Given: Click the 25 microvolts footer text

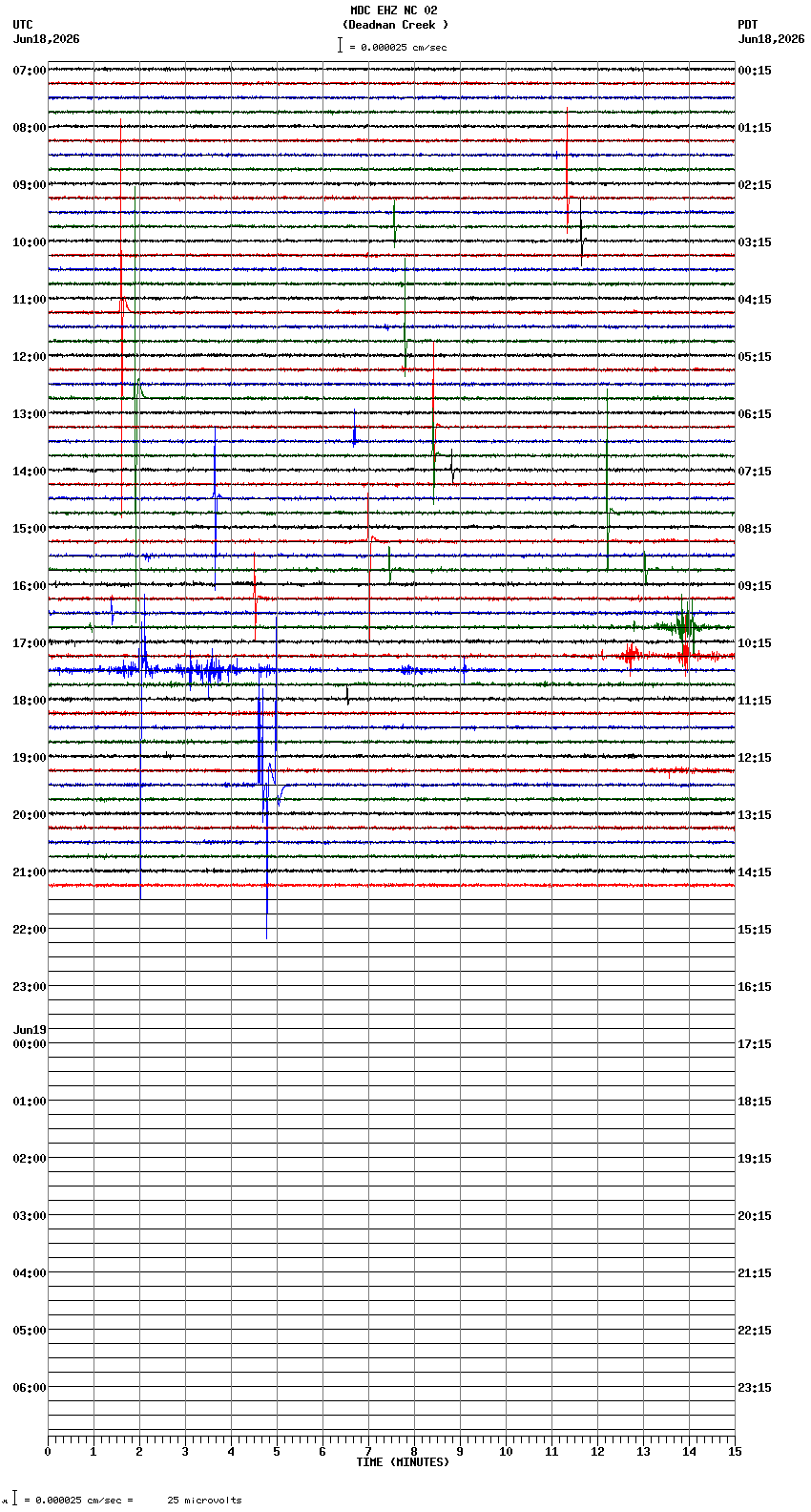Looking at the screenshot, I should (x=205, y=1501).
